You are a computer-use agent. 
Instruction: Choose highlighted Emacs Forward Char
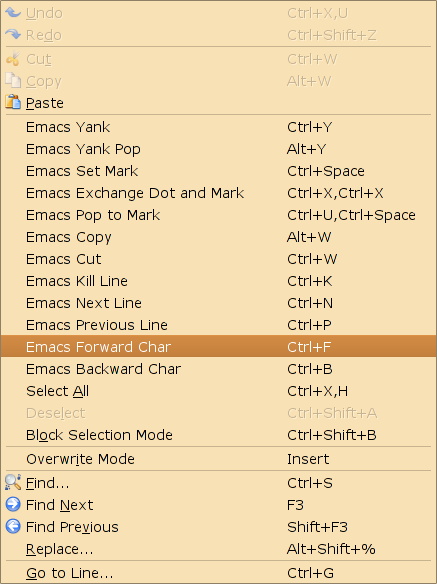tap(219, 346)
